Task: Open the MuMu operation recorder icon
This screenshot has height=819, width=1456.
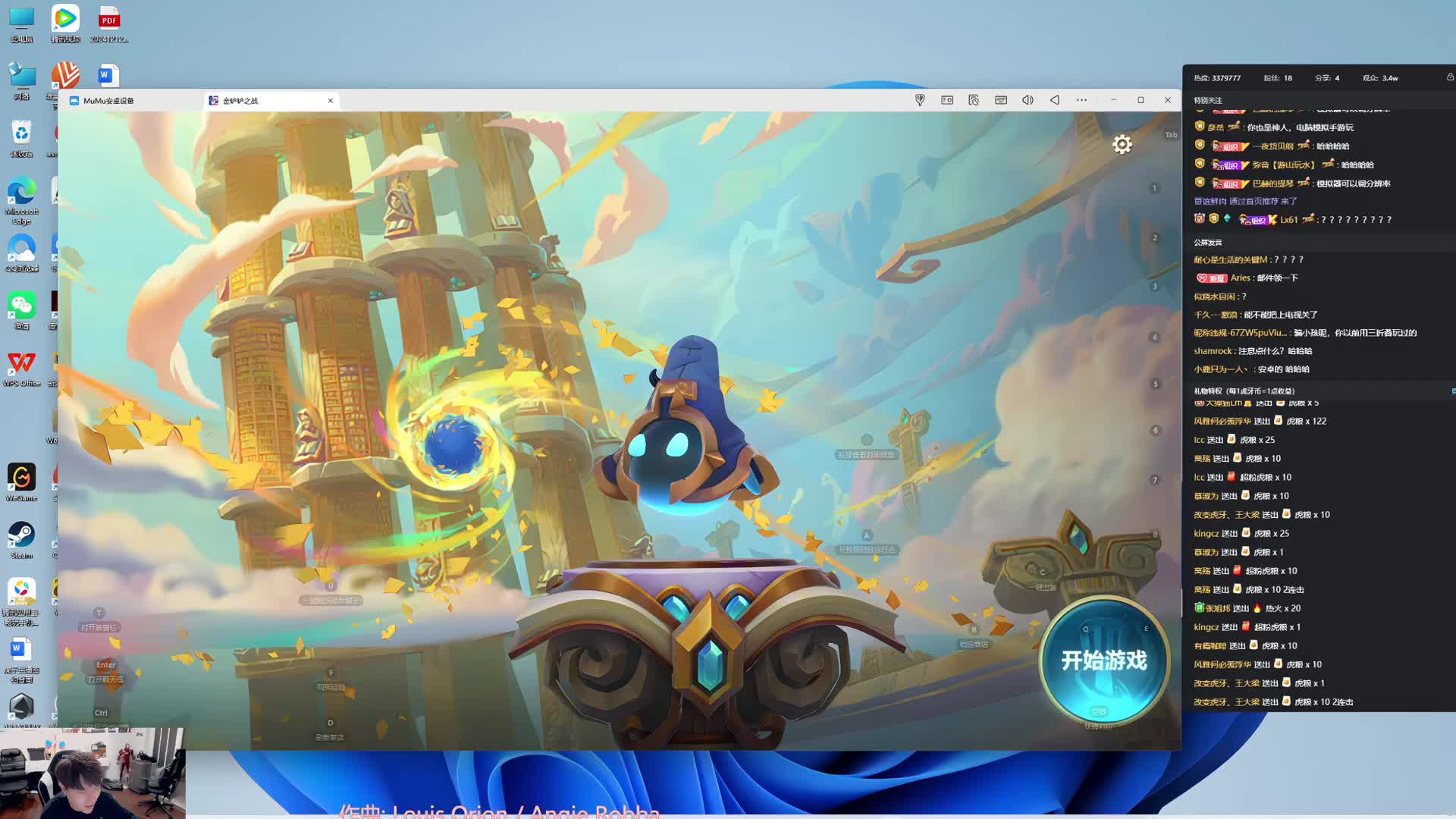Action: (974, 100)
